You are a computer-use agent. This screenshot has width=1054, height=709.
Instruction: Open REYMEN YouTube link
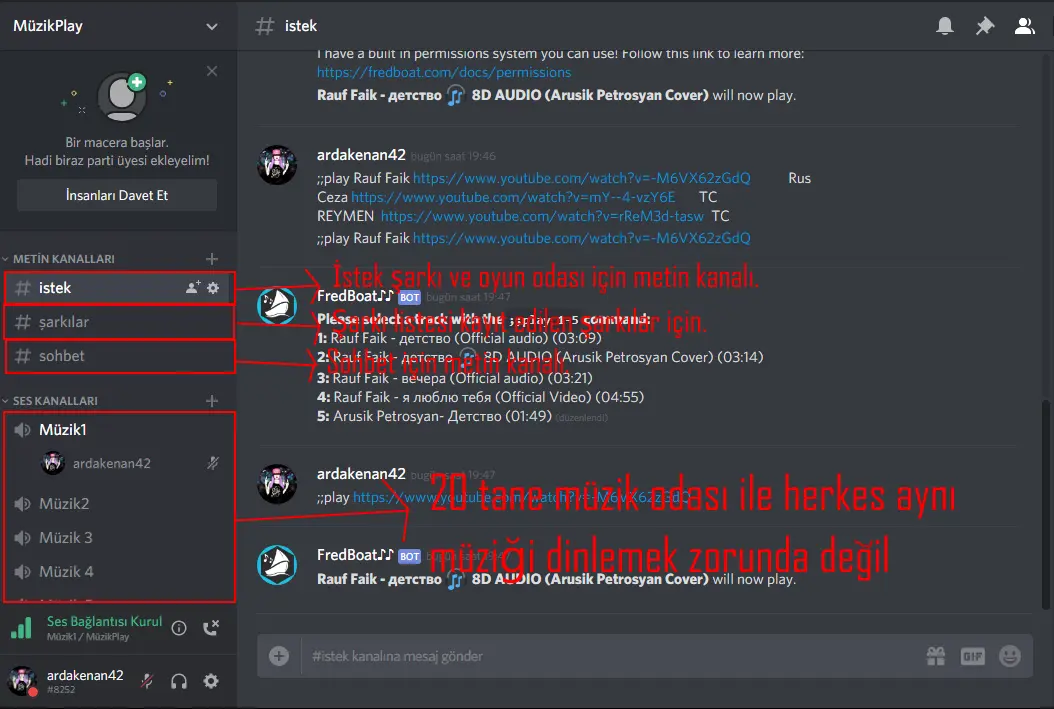coord(542,216)
